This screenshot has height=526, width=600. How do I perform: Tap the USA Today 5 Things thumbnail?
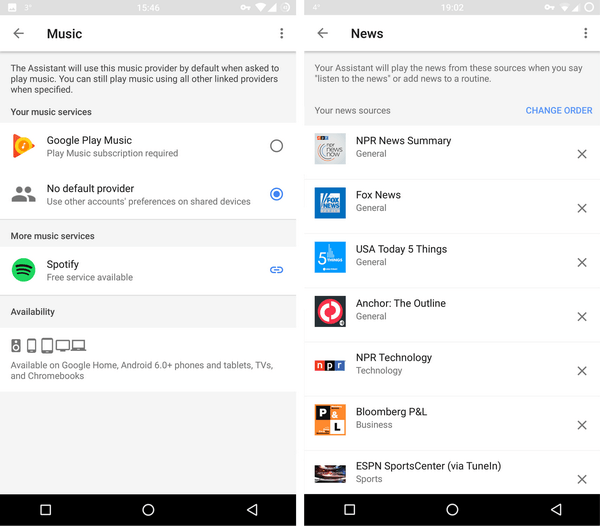click(330, 257)
